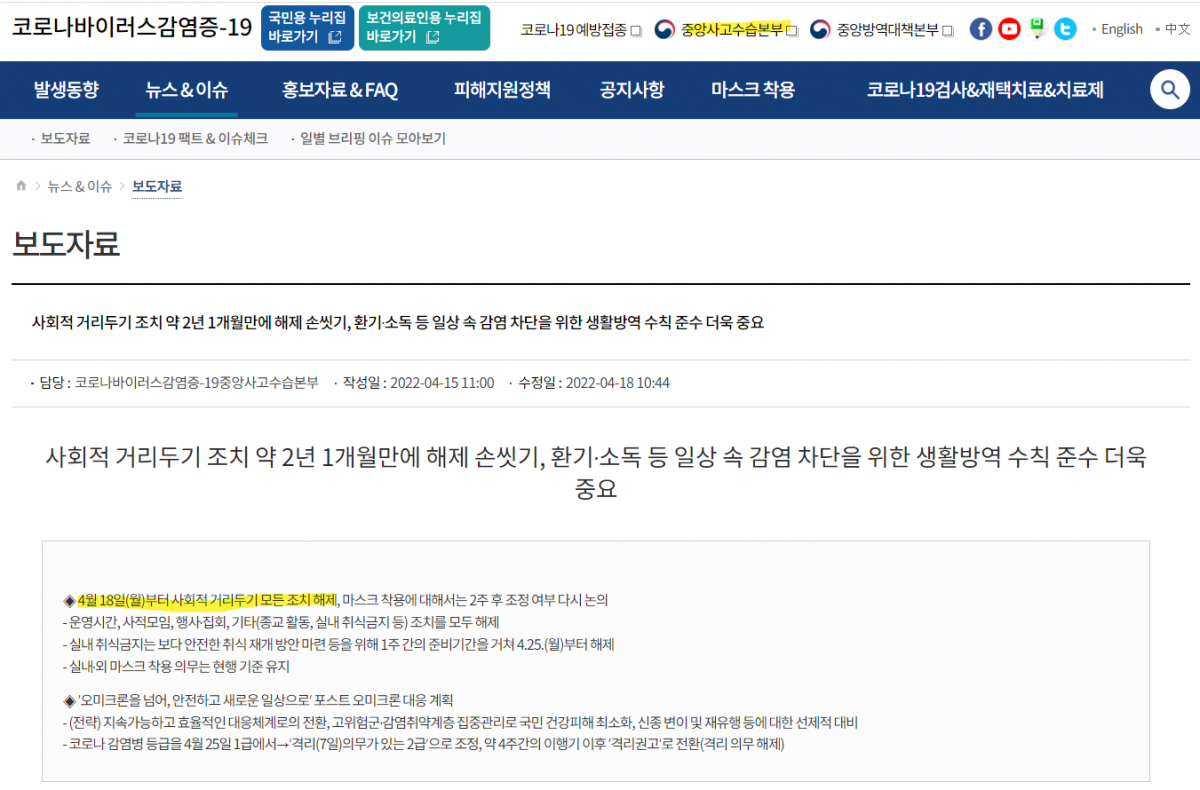Click line 실내·외 마스크 착용 의무는 현행 기준 유지

(176, 666)
